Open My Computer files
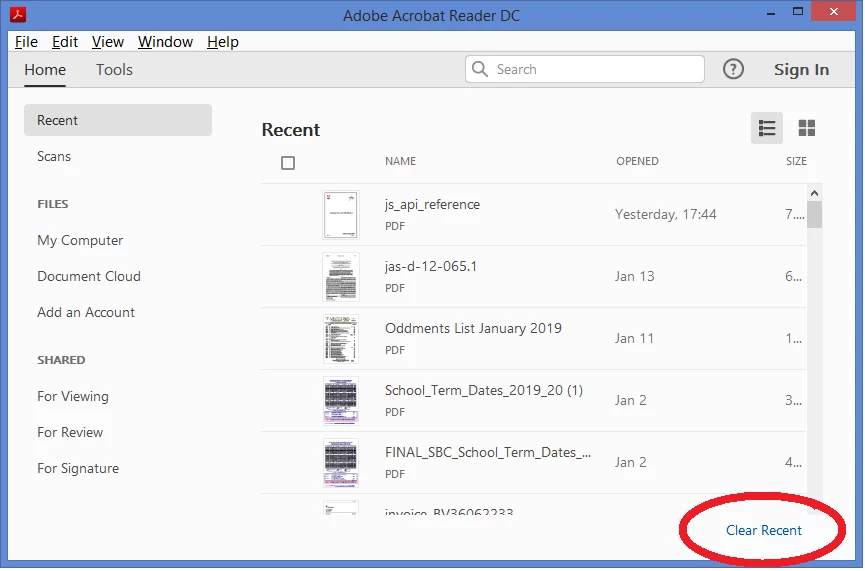 pyautogui.click(x=80, y=241)
